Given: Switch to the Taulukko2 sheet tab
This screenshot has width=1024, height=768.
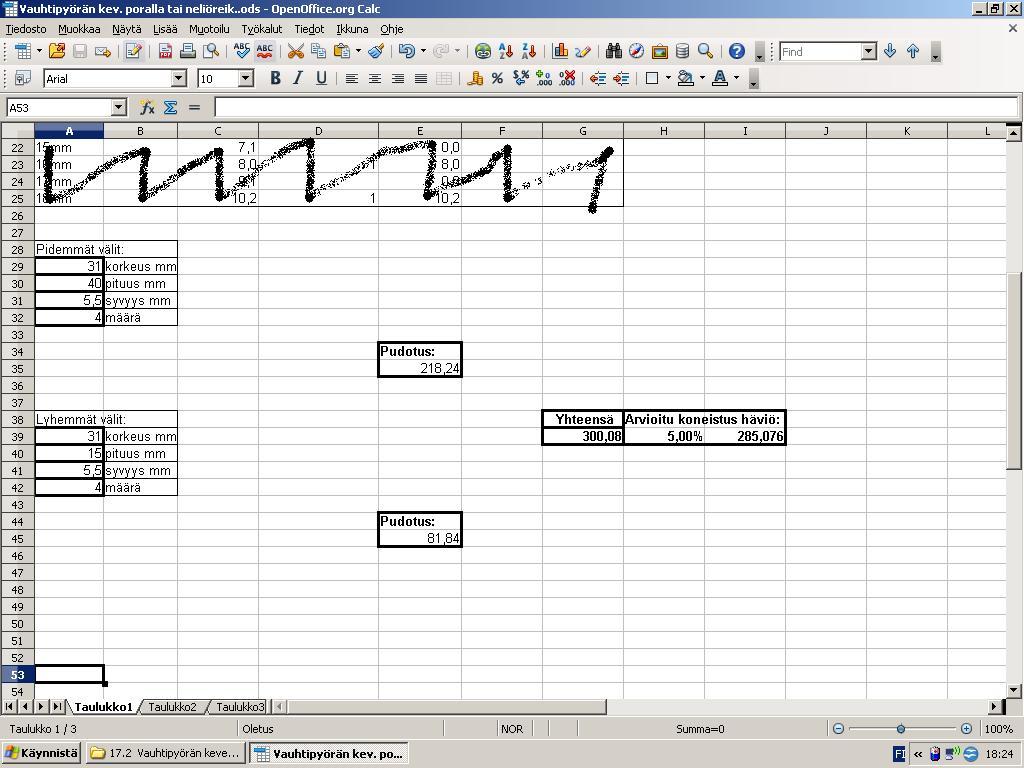Looking at the screenshot, I should 172,707.
